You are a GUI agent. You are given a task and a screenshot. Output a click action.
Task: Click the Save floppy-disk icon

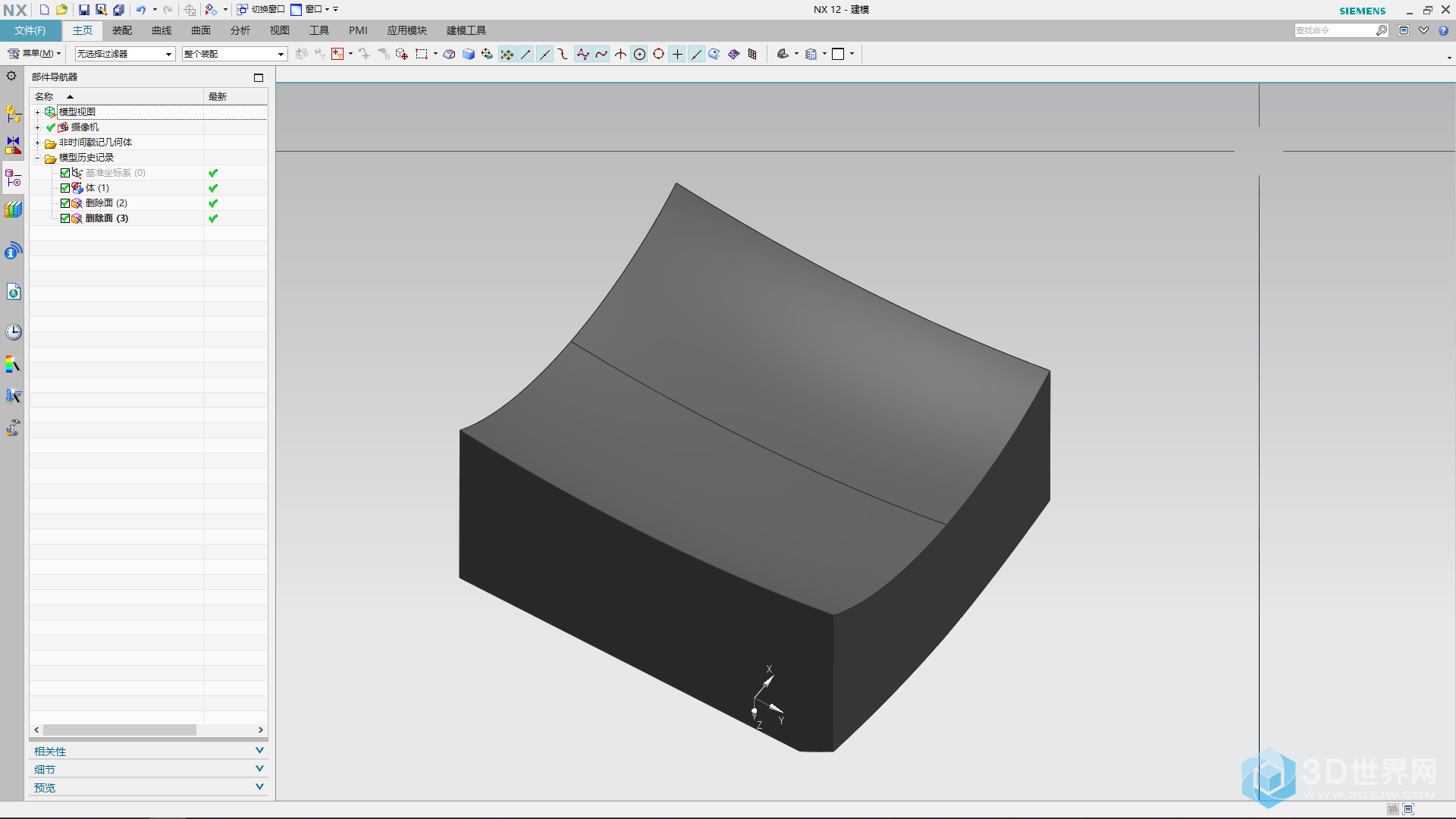point(83,10)
